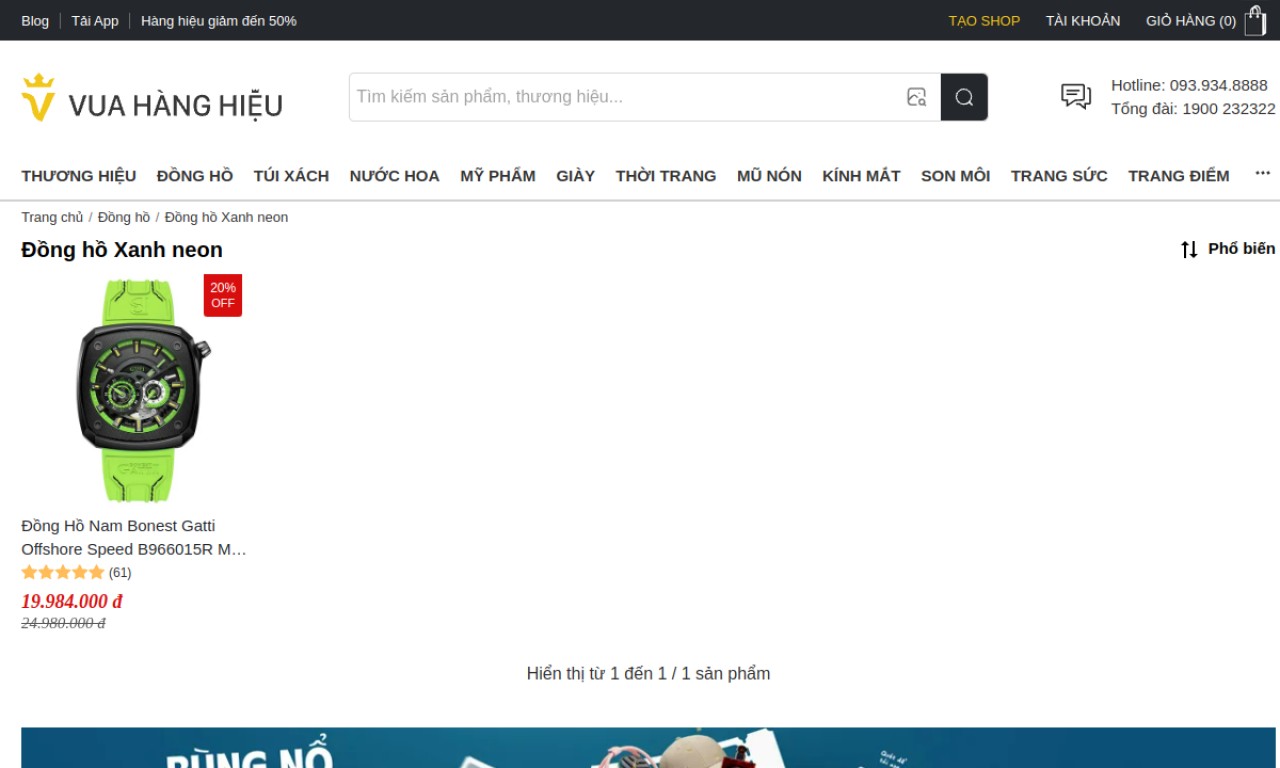
Task: Open image search camera icon
Action: tap(916, 97)
